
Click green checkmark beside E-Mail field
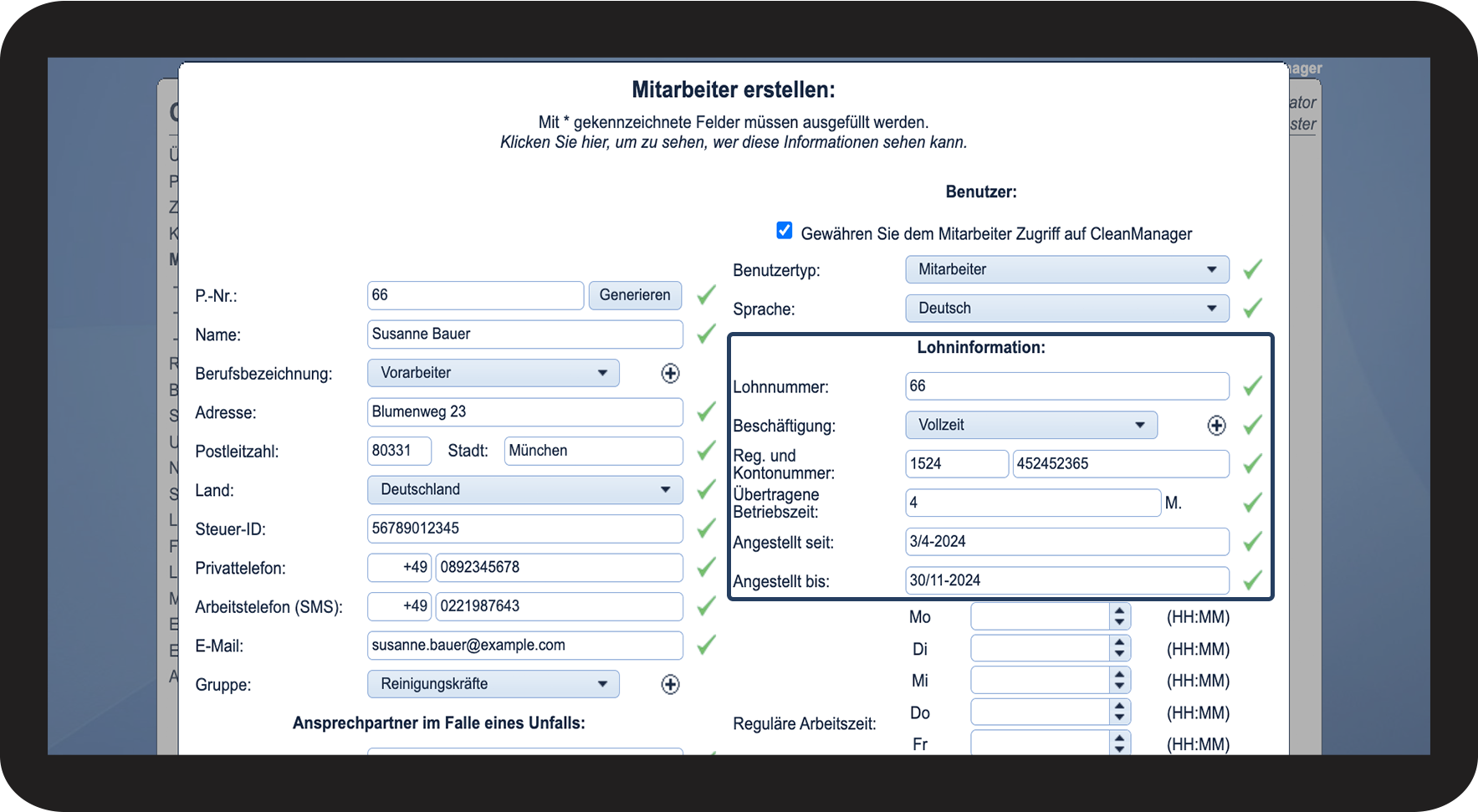(706, 645)
